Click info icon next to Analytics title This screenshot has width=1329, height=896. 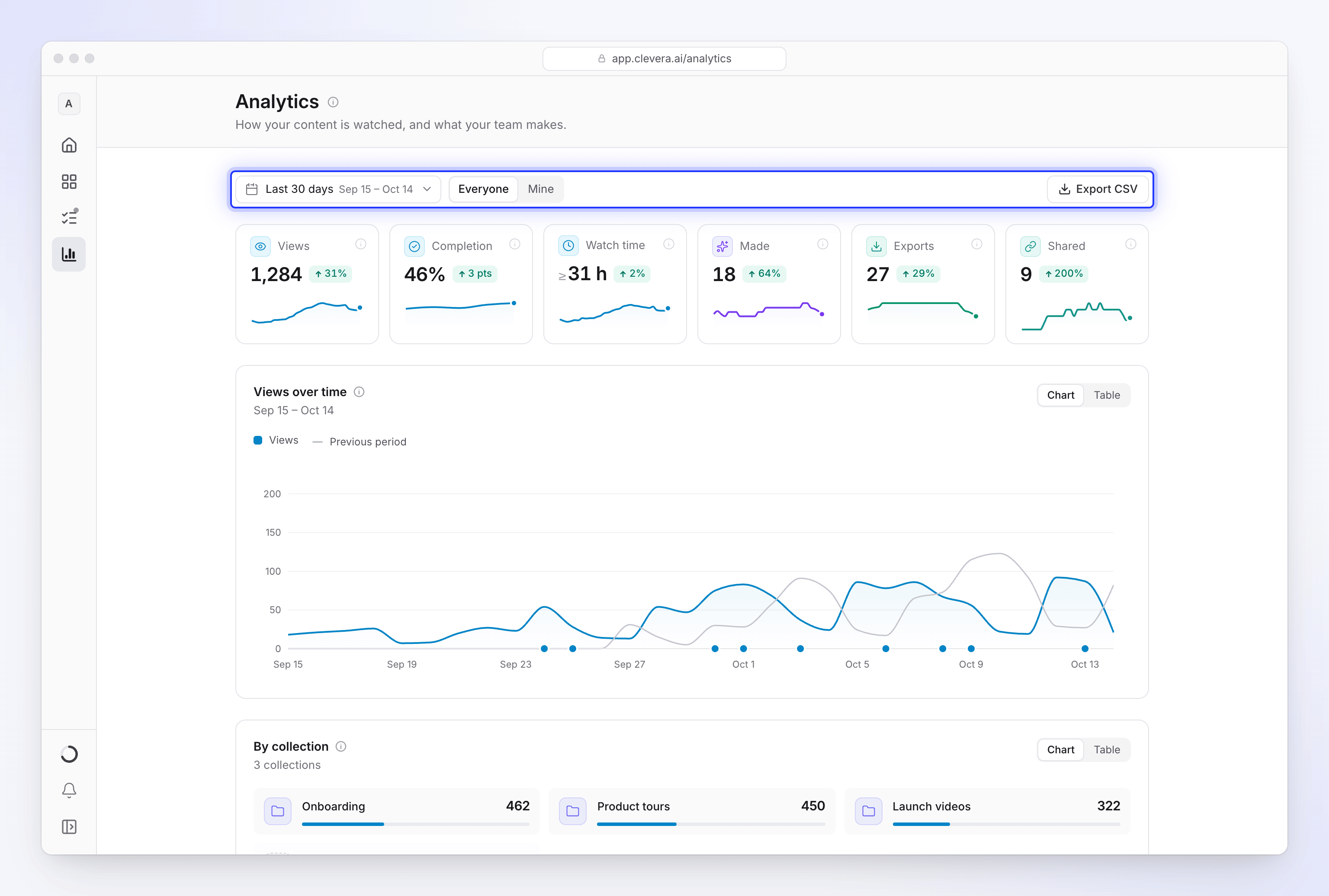click(x=333, y=102)
